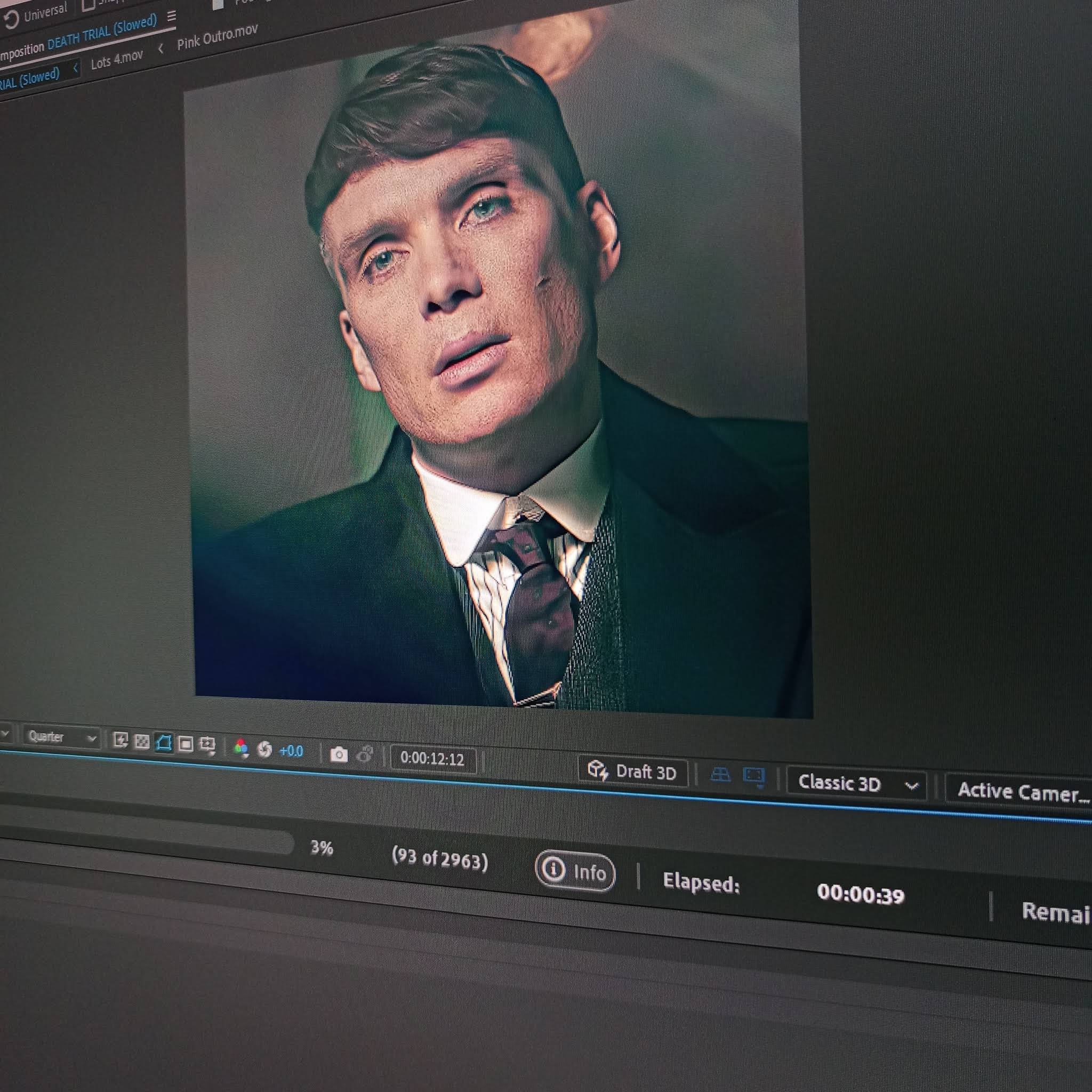Click the Region of Interest icon
The width and height of the screenshot is (1092, 1092).
coord(186,744)
